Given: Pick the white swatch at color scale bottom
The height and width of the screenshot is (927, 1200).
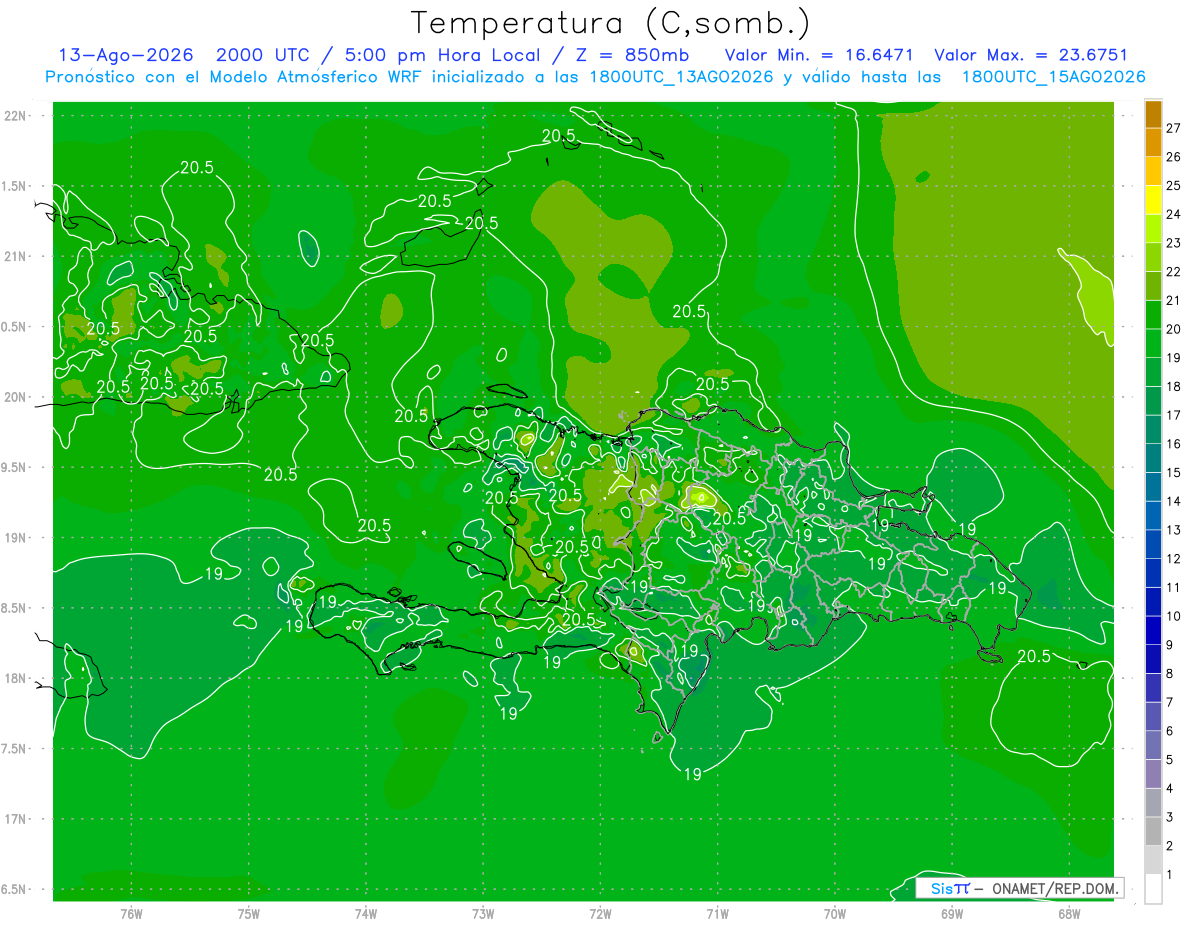Looking at the screenshot, I should pyautogui.click(x=1153, y=889).
